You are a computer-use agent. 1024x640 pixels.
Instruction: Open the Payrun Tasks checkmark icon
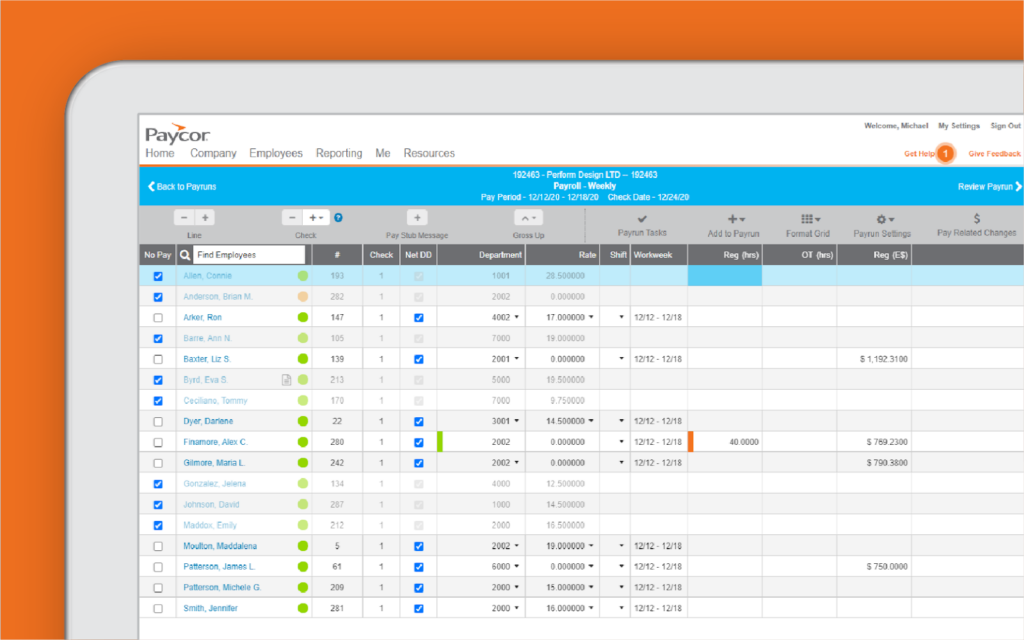click(641, 216)
